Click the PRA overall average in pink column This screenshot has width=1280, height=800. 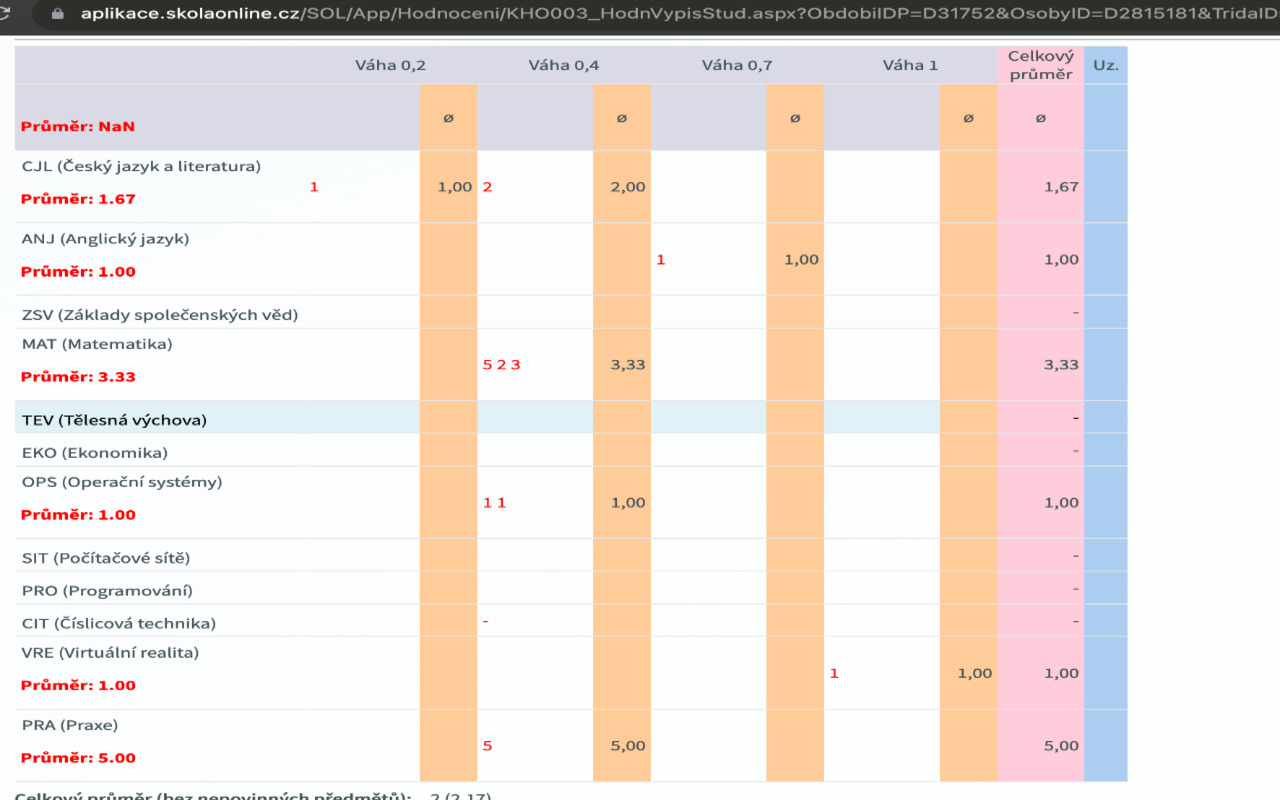1061,746
